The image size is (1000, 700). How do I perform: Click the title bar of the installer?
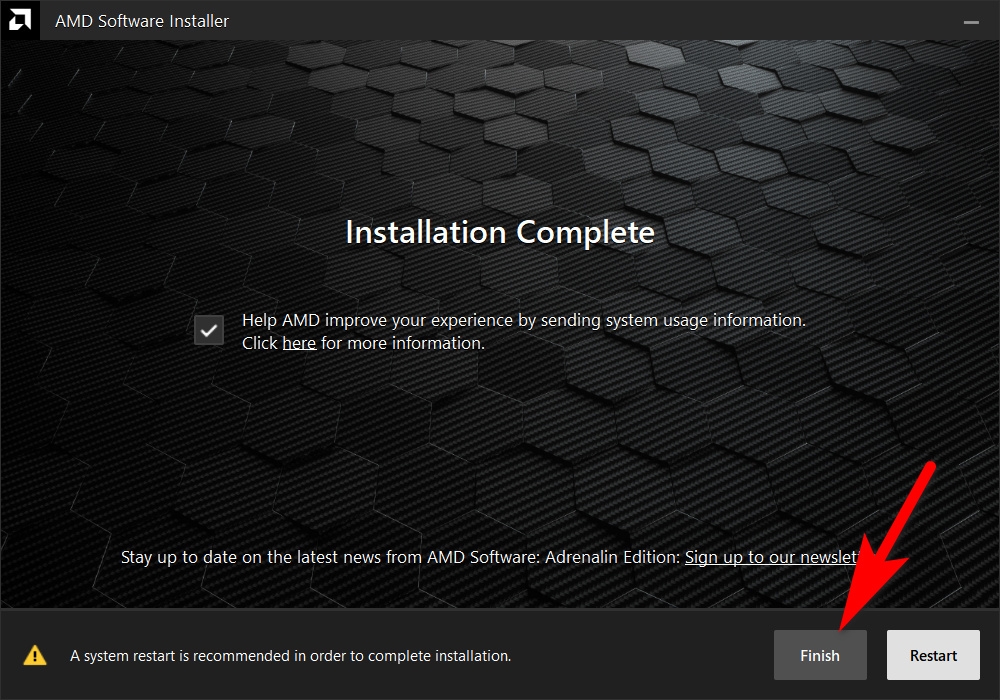[500, 20]
